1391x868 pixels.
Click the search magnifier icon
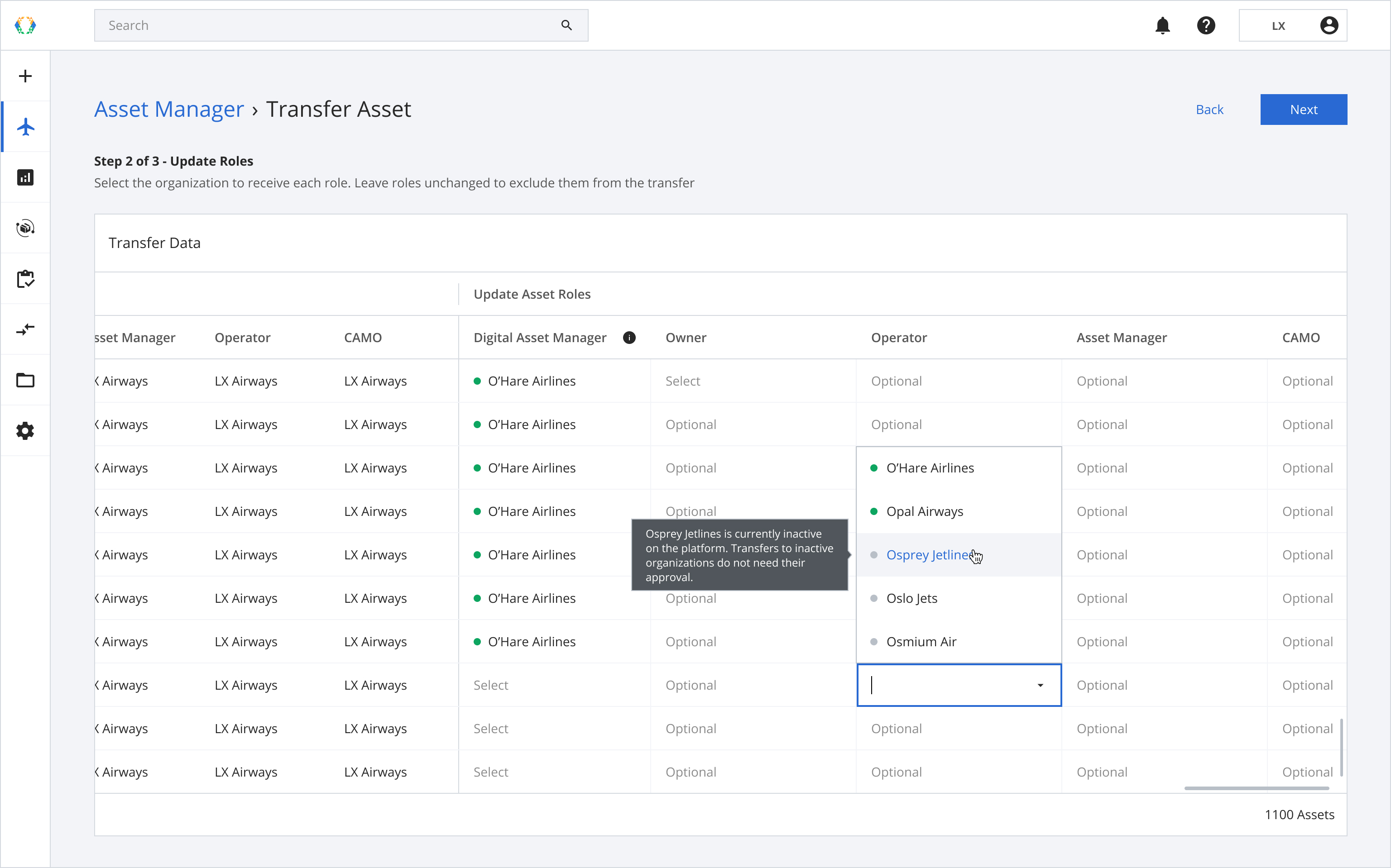click(x=566, y=25)
